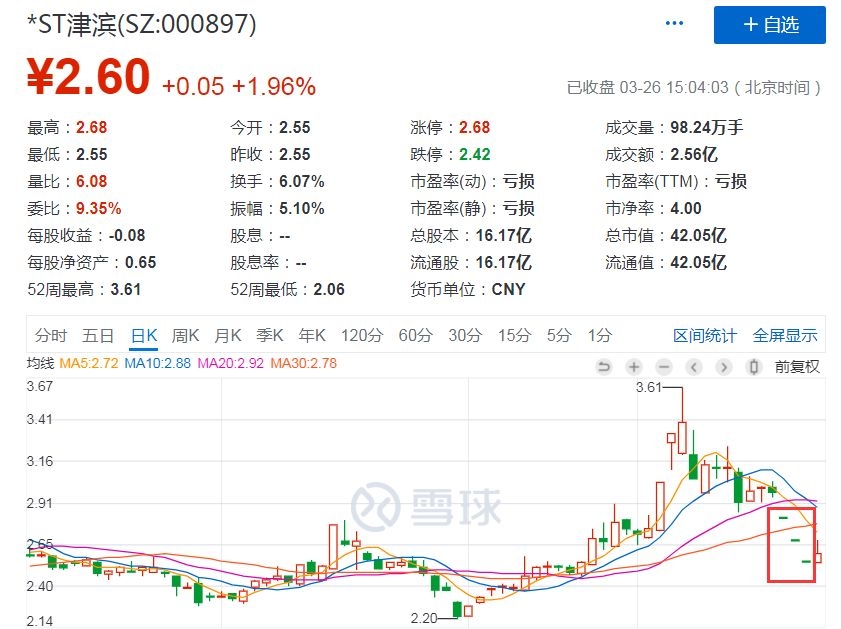Click the 跌停 value 2.42
Image resolution: width=841 pixels, height=629 pixels.
(474, 154)
